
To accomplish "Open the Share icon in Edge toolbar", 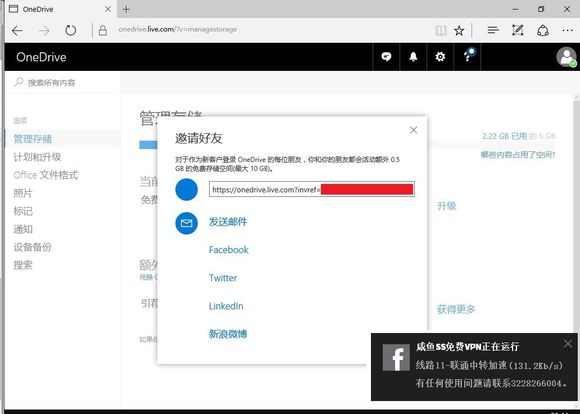I will click(543, 30).
